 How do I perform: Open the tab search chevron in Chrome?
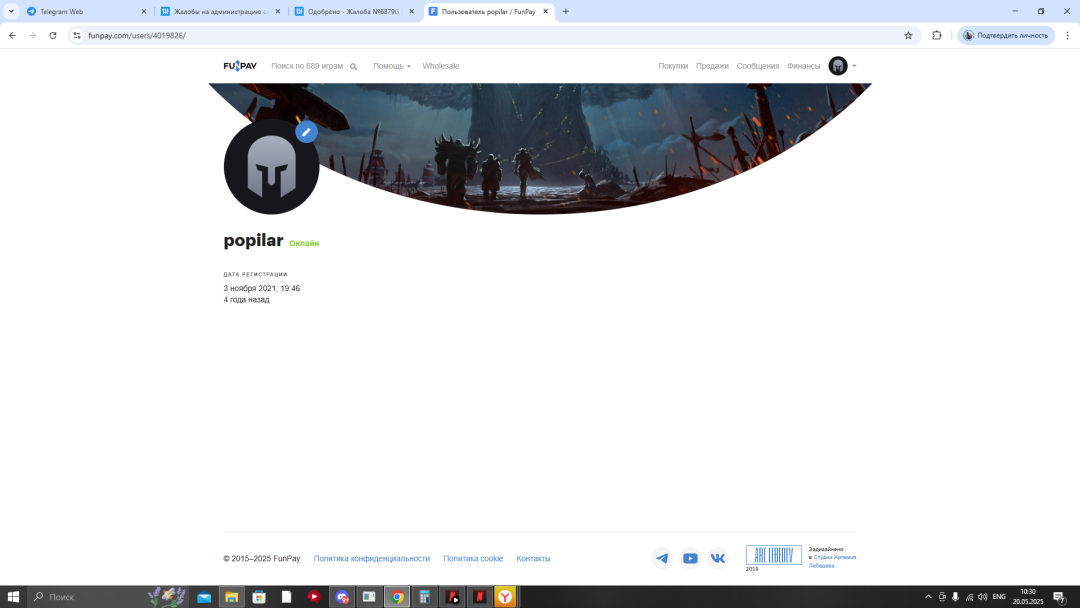(11, 11)
